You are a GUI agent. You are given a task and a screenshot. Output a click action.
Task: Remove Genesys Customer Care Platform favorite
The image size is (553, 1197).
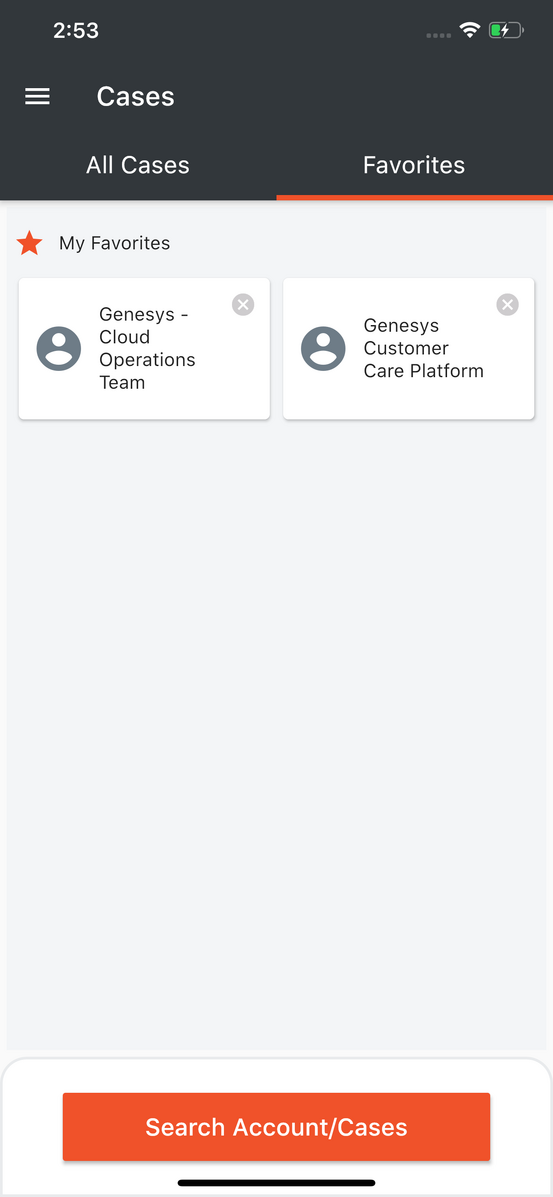click(x=507, y=305)
